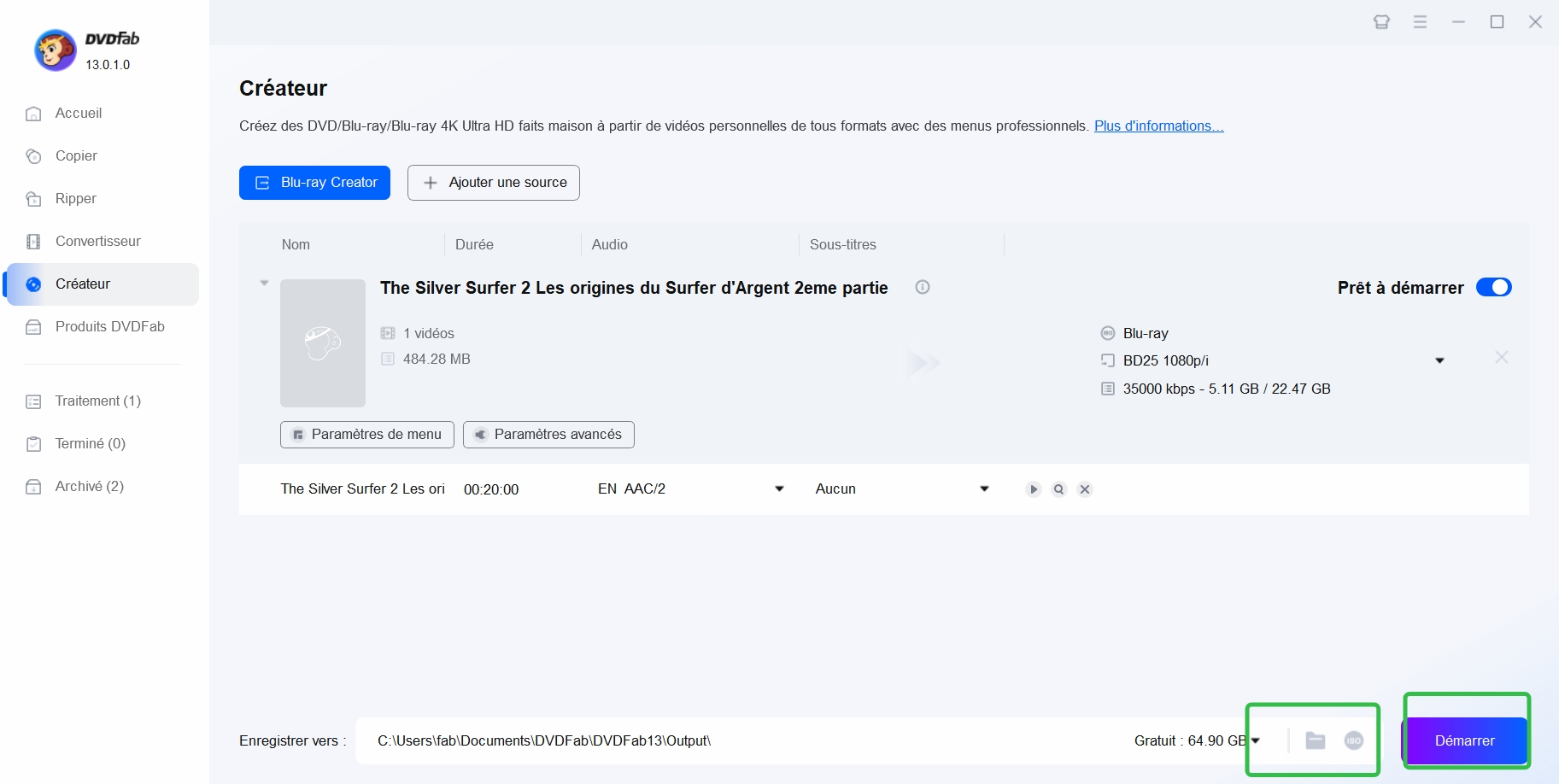
Task: Expand the Aucun subtitles dropdown
Action: point(984,489)
